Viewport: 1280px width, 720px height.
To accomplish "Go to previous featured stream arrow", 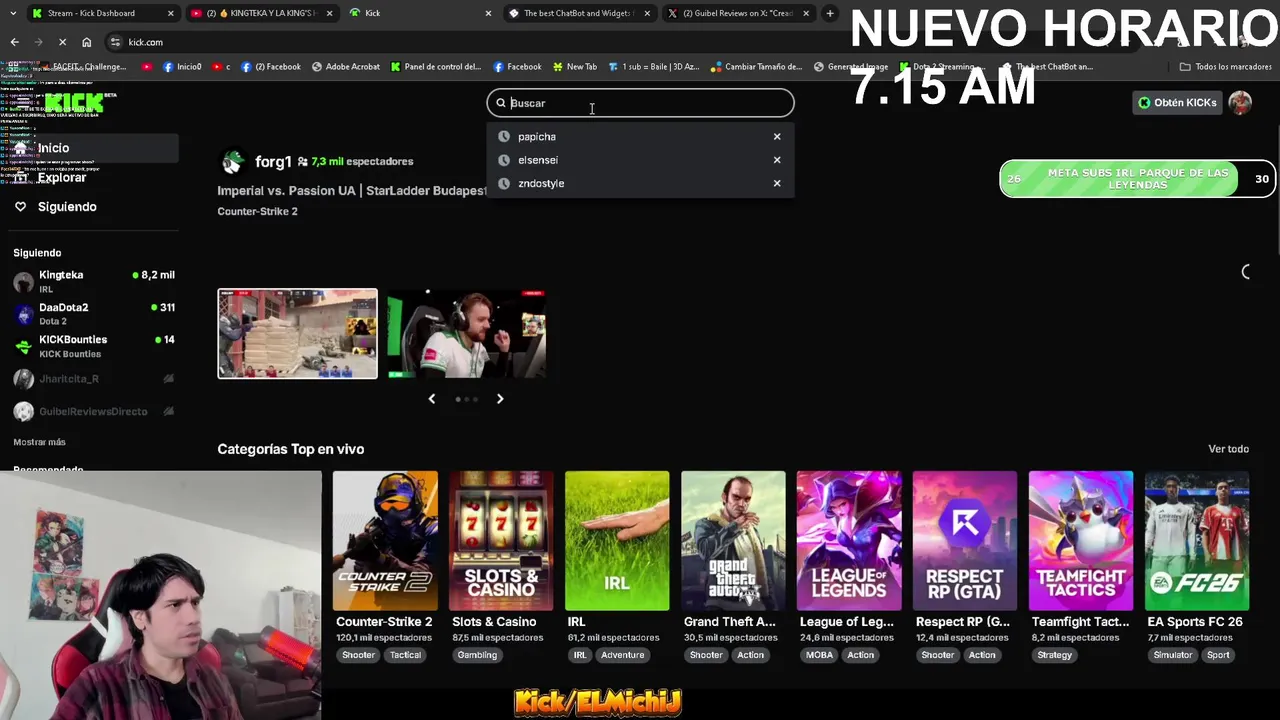I will [432, 399].
